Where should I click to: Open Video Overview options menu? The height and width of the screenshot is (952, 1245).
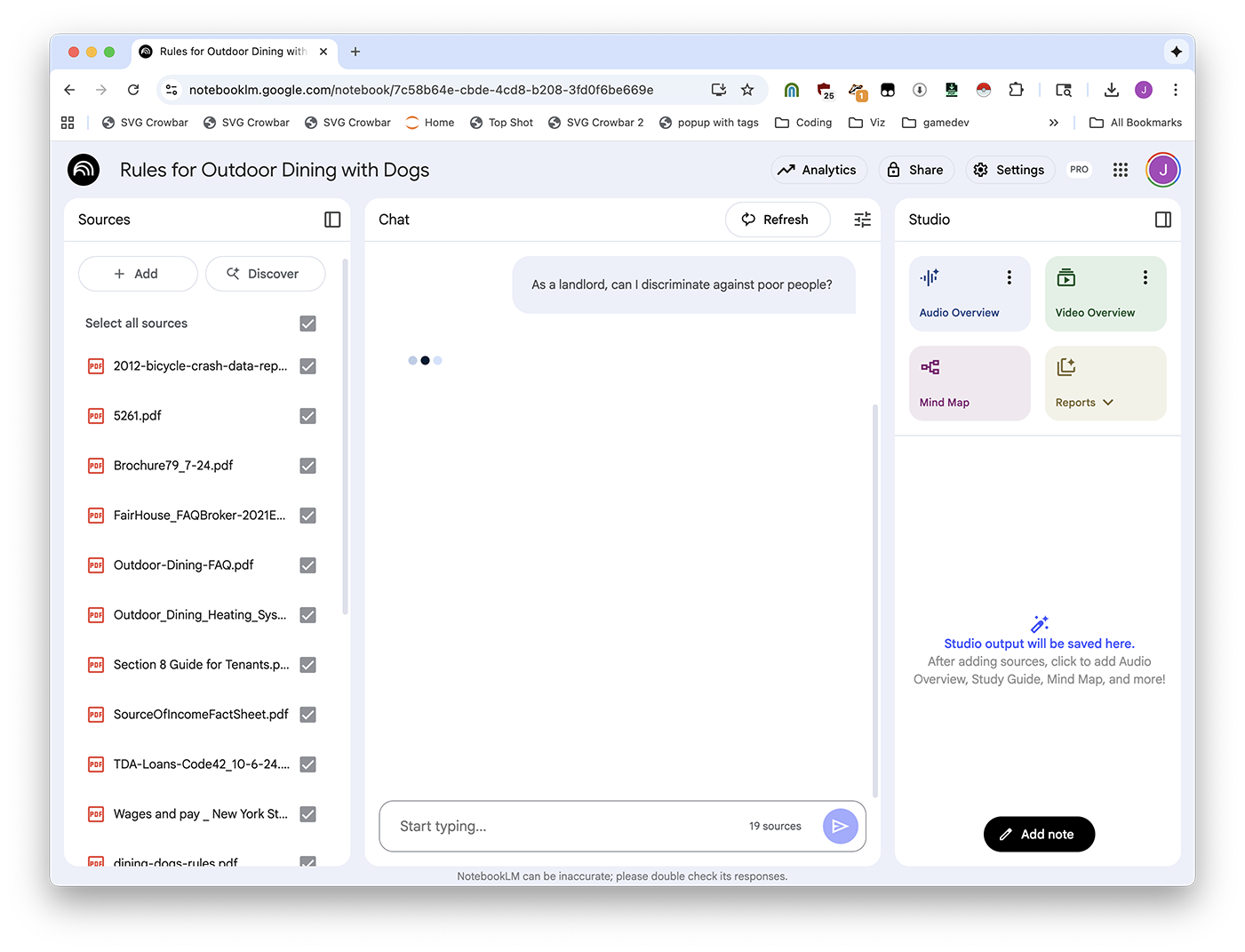1145,277
